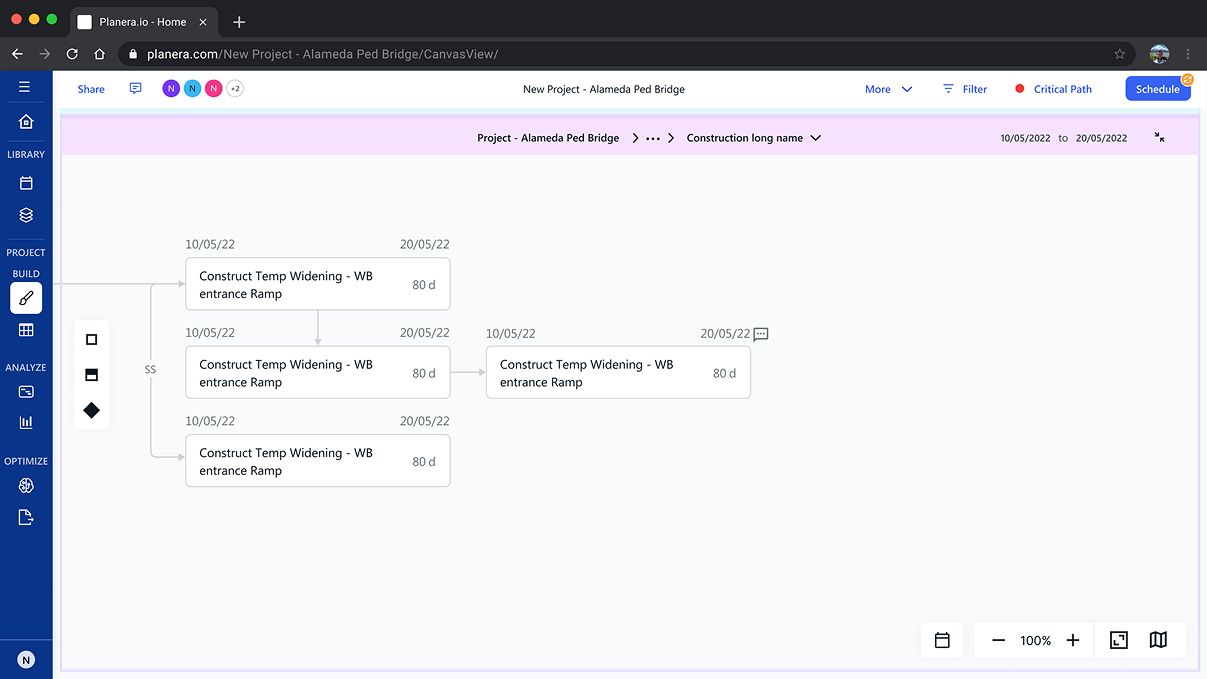Open user profile N avatar at sidebar bottom
The image size is (1207, 679).
26,659
